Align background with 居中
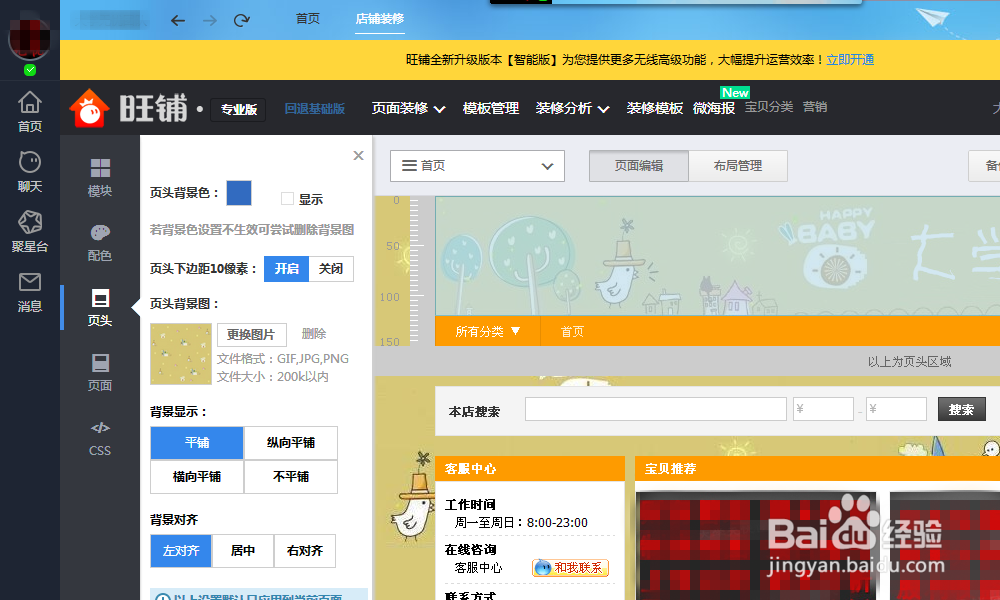 (243, 551)
